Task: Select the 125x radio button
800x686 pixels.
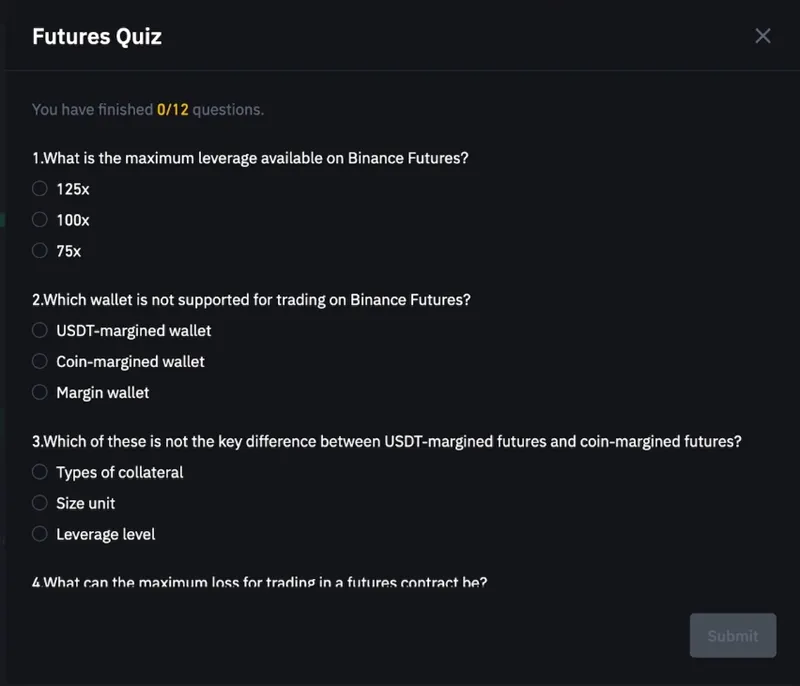Action: pyautogui.click(x=40, y=188)
